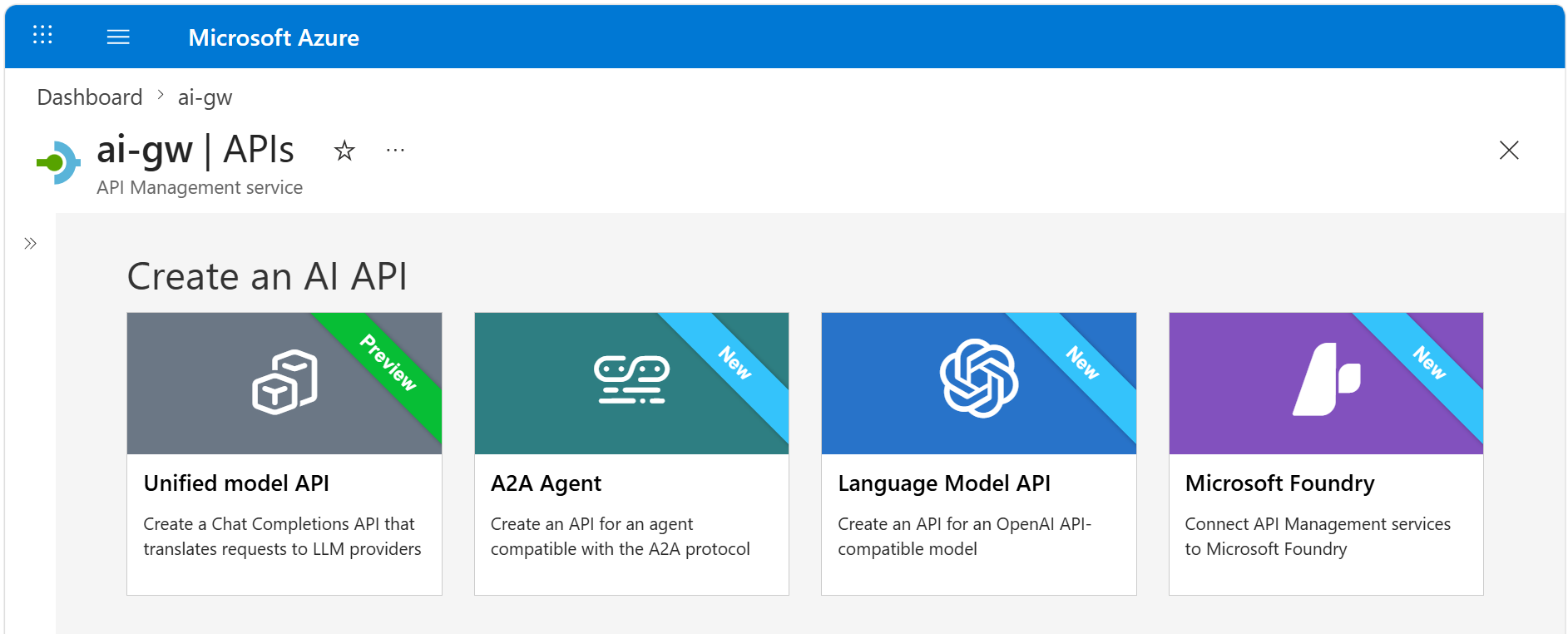Screen dimensions: 1568x634
Task: Click the Microsoft Foundry logo icon
Action: [x=1327, y=379]
